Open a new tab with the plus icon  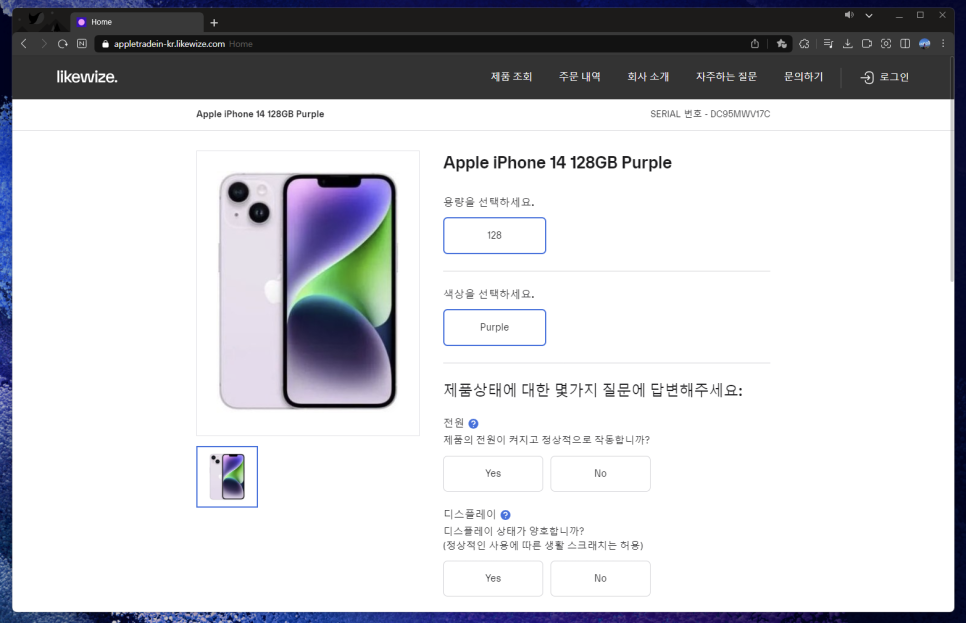(x=214, y=23)
